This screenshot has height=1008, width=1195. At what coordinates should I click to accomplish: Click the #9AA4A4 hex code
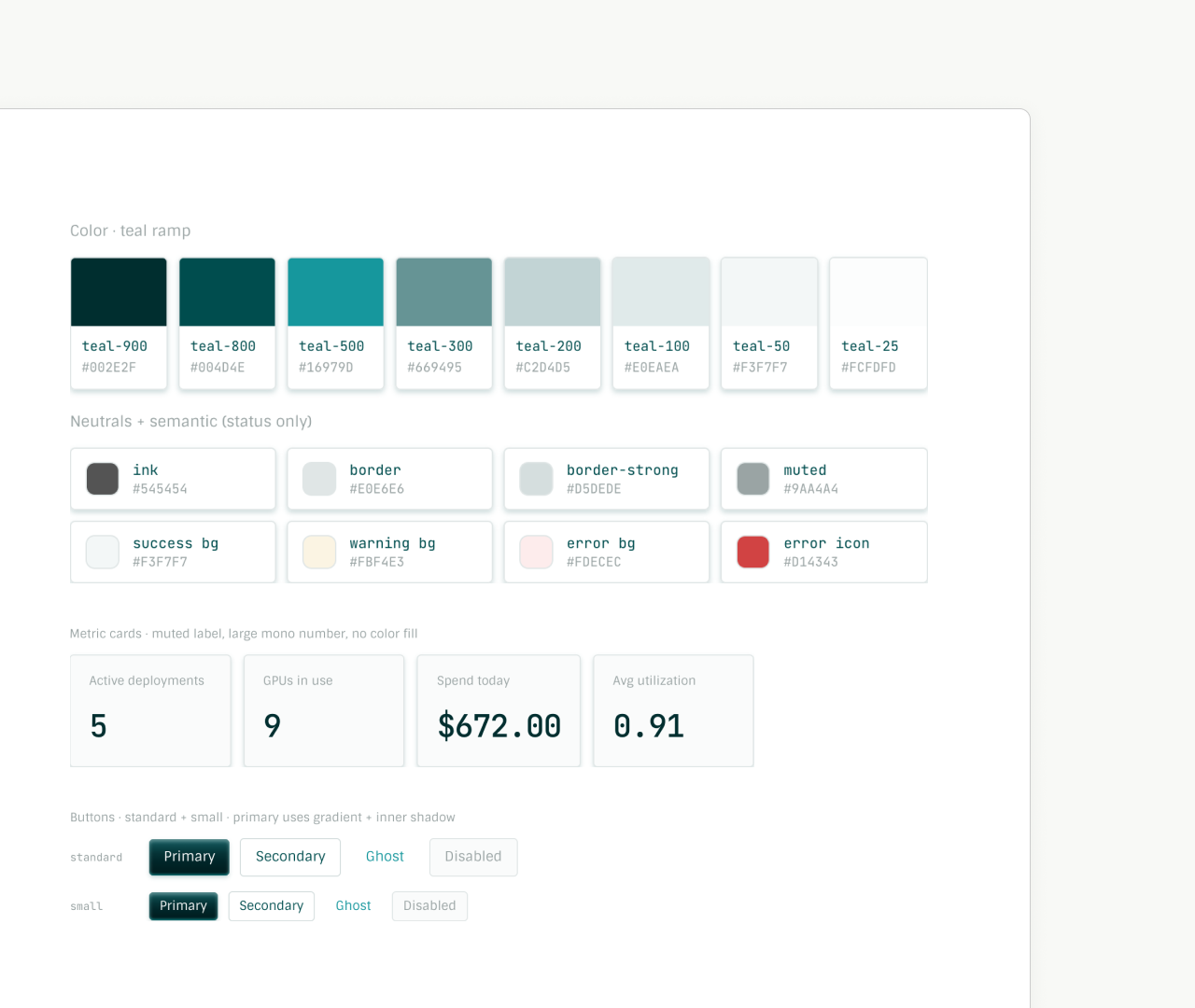click(x=811, y=489)
